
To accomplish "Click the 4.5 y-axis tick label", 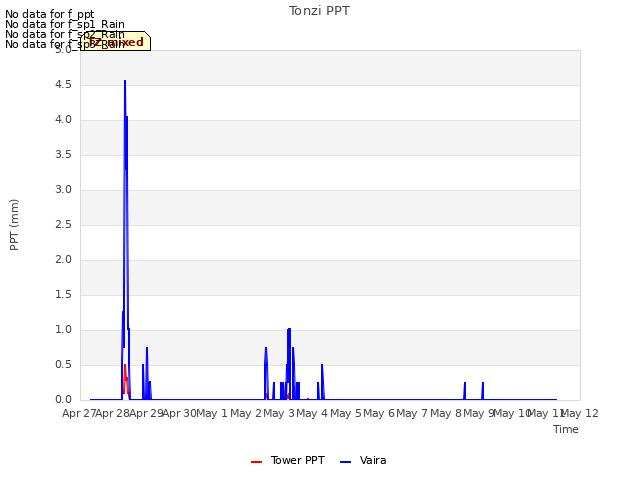I will point(63,84).
